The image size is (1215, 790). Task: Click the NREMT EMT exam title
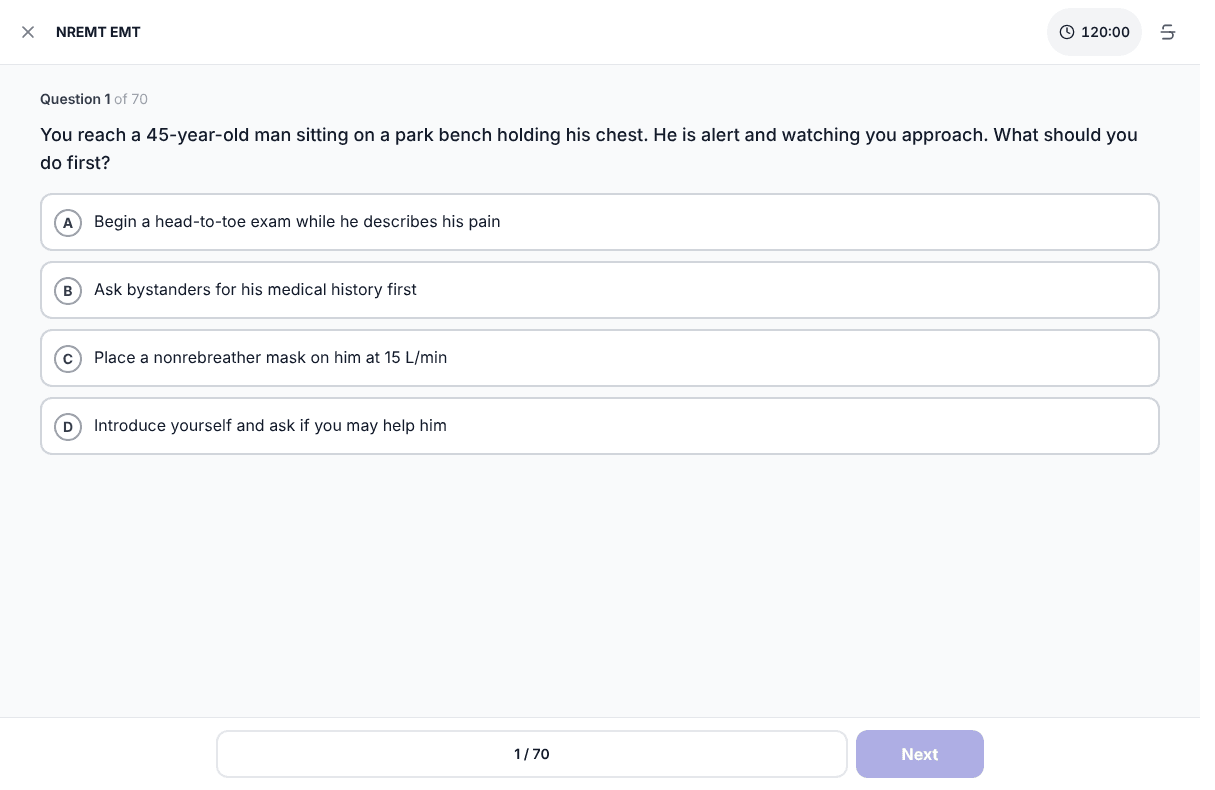coord(98,32)
